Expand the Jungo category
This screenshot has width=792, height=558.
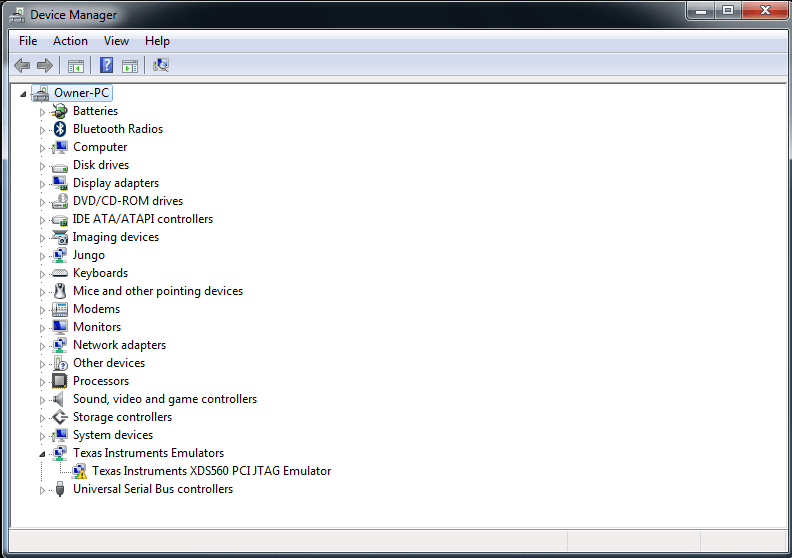coord(42,256)
